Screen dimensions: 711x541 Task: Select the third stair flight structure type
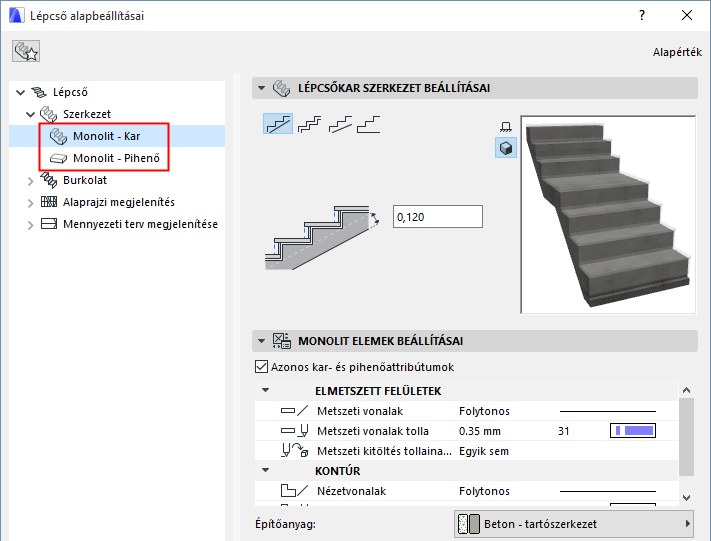[340, 124]
